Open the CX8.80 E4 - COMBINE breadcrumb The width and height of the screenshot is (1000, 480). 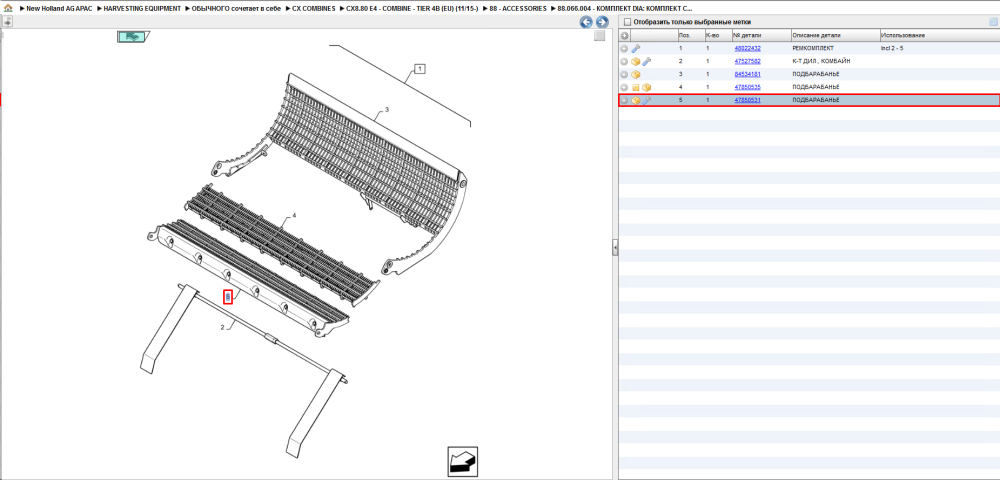(412, 9)
